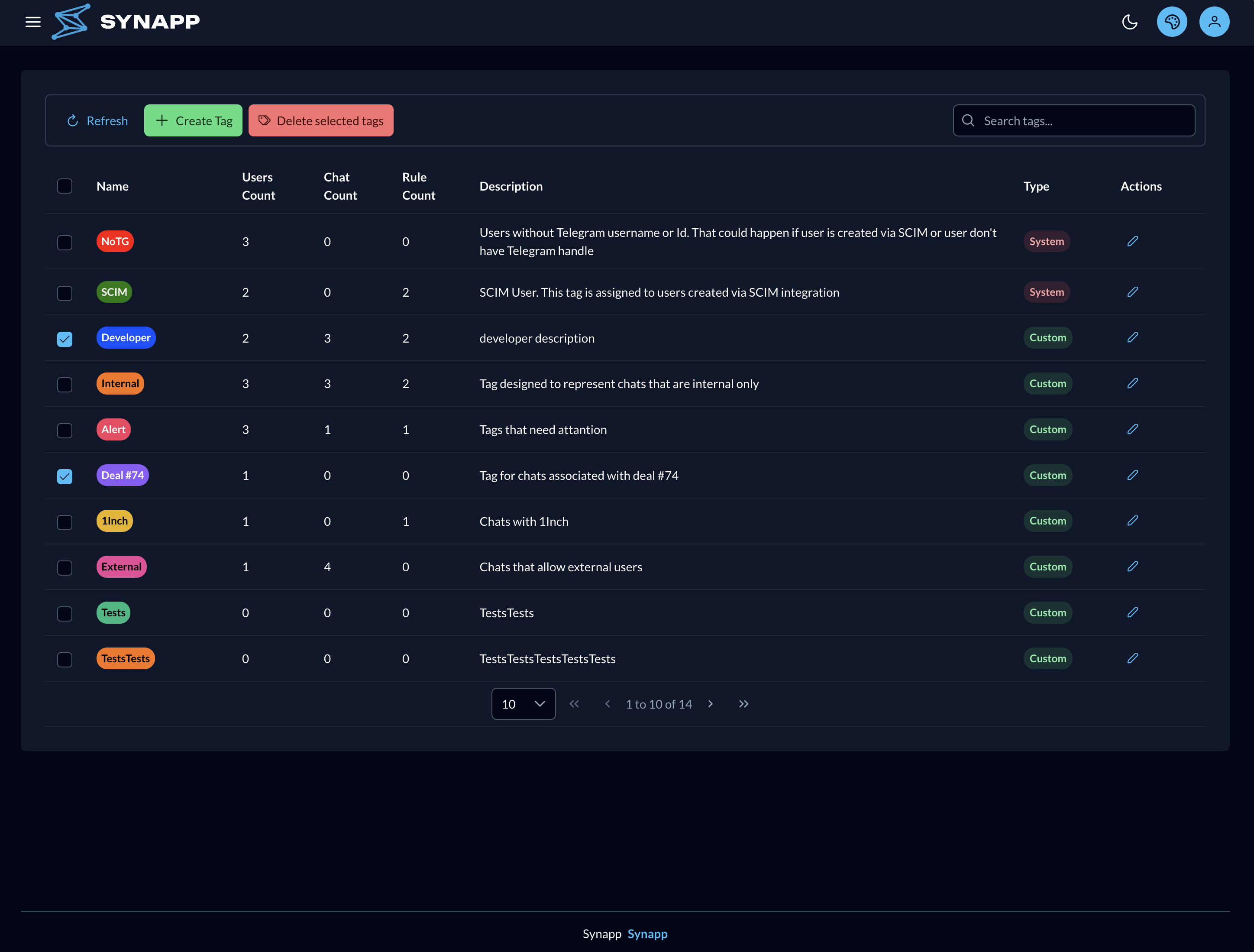Edit the NoTG tag
Viewport: 1254px width, 952px height.
[1132, 242]
